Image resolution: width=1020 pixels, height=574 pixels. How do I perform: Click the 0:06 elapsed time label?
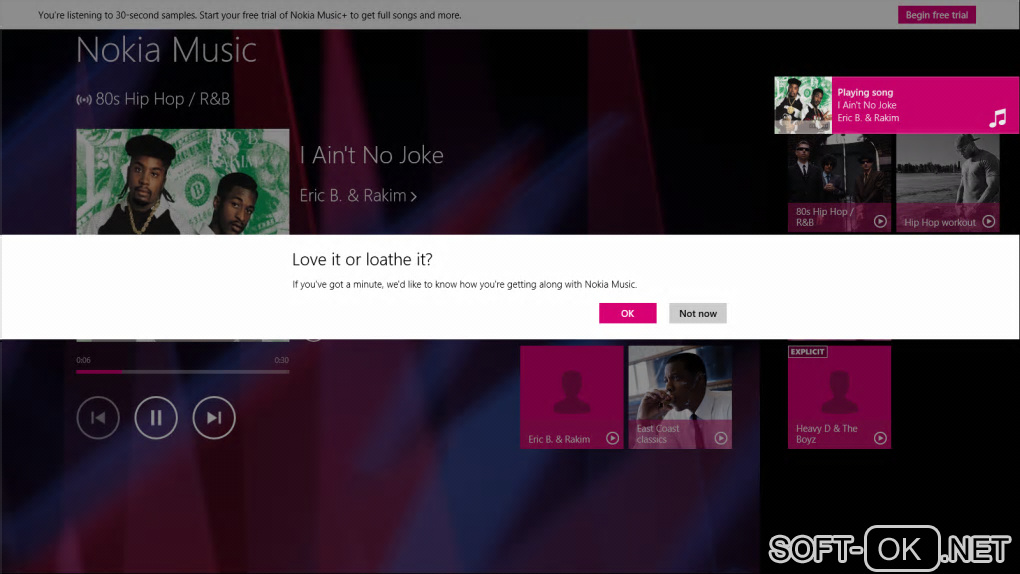(83, 360)
